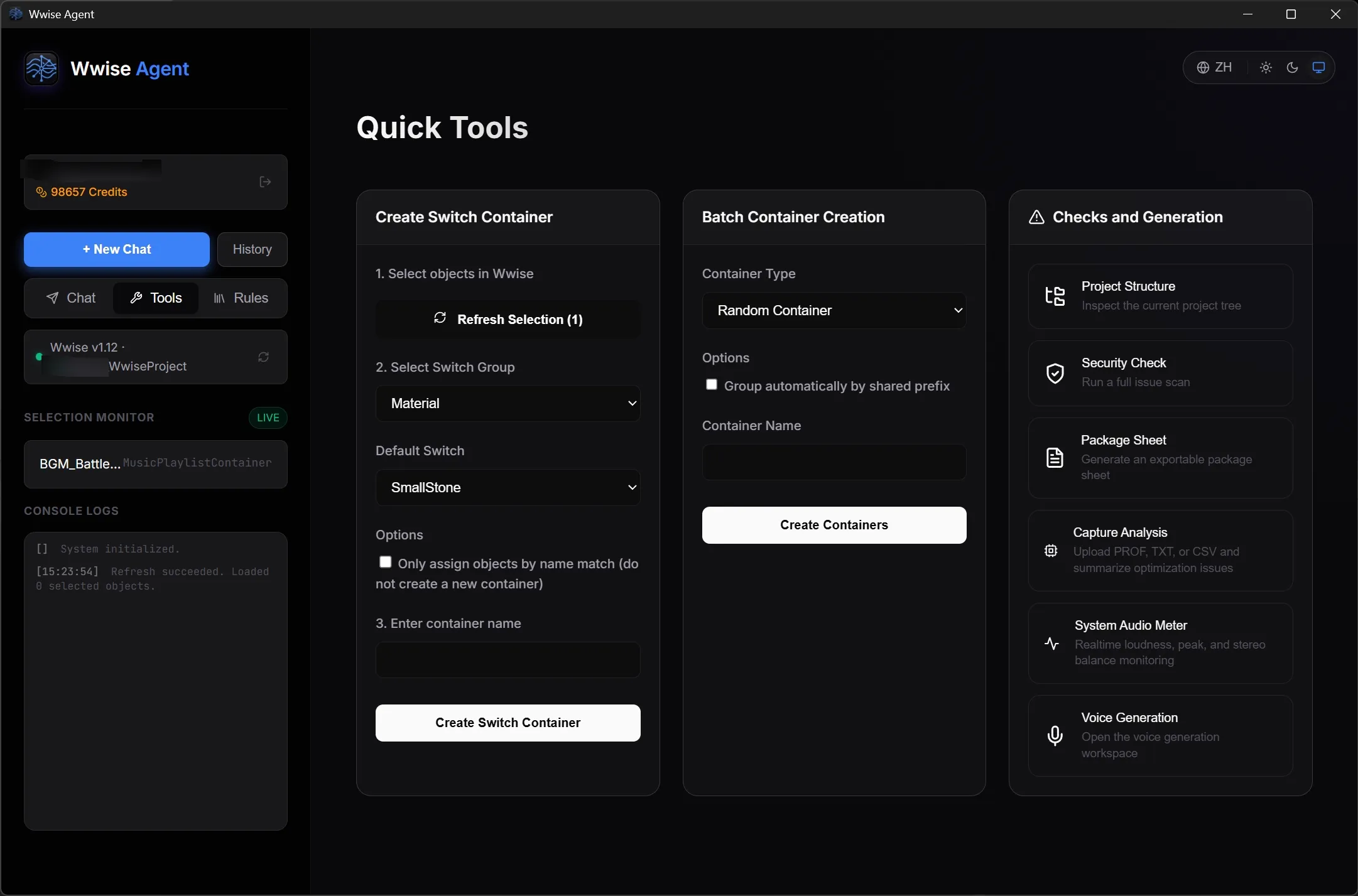Click the Project Structure tree icon

coord(1055,296)
